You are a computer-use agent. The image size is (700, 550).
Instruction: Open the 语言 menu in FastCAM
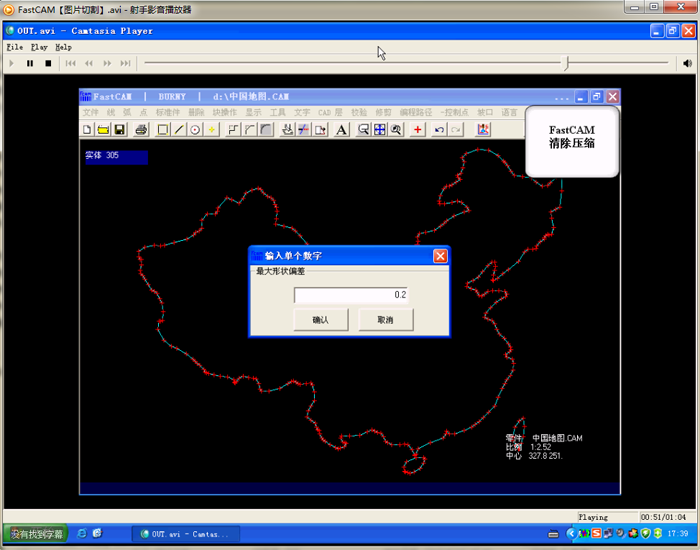coord(509,112)
